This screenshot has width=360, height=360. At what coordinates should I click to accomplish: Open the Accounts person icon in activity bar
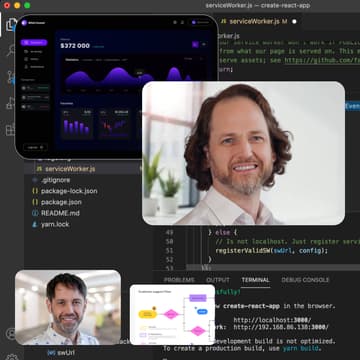coord(11,333)
